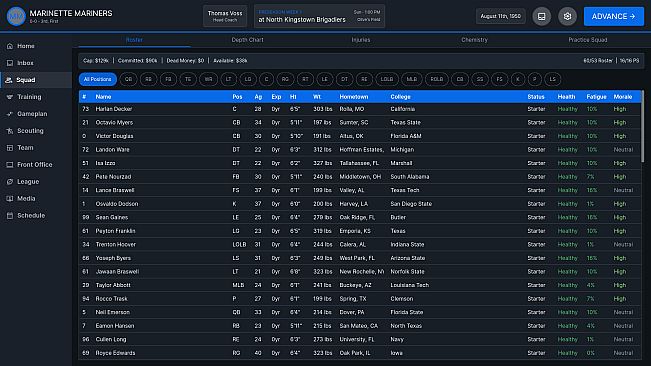Select the Cullen Long player row
Screen dimensions: 651x366
click(x=360, y=339)
